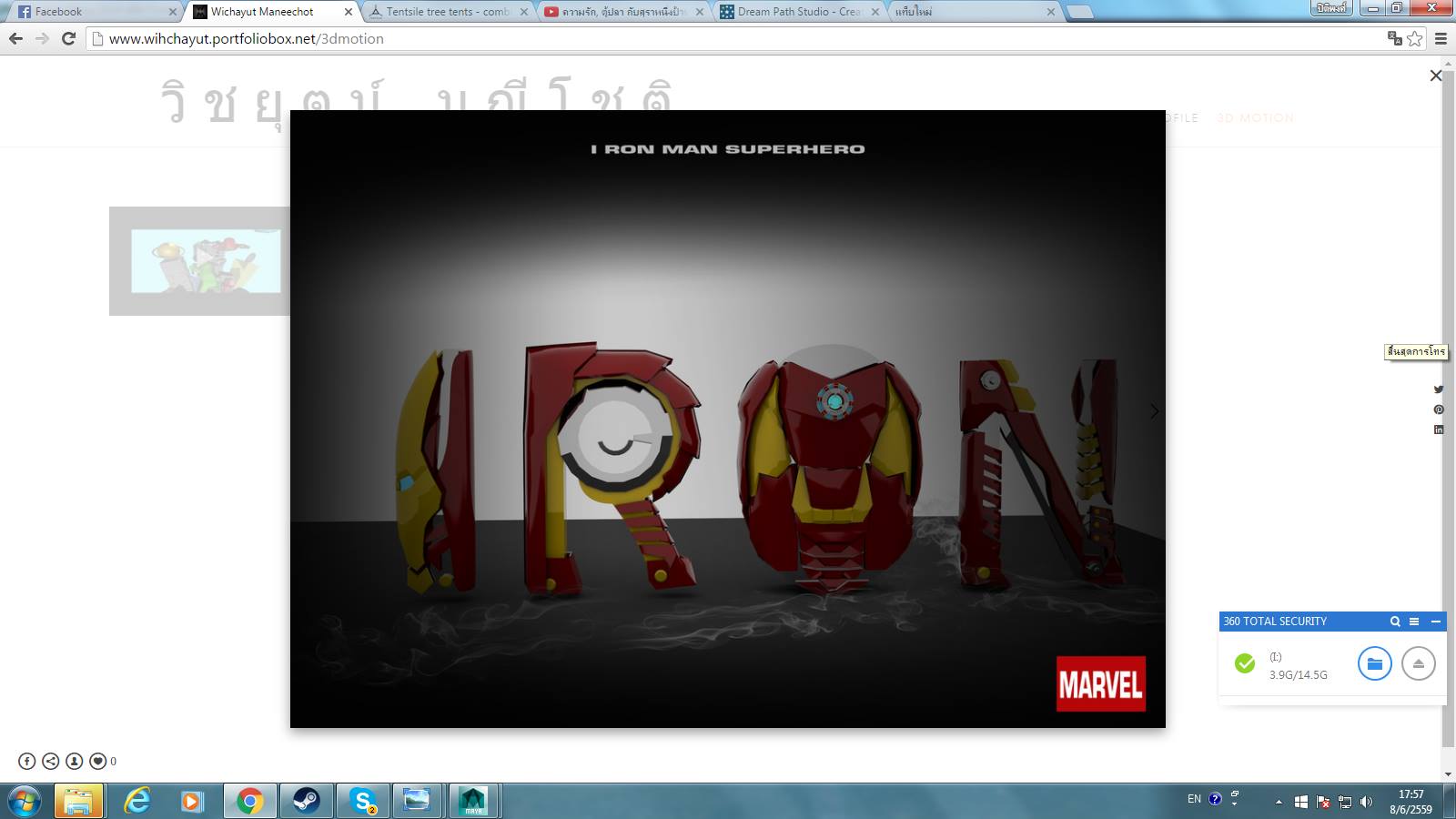
Task: Click the search icon in 360 Total Security
Action: pyautogui.click(x=1395, y=622)
